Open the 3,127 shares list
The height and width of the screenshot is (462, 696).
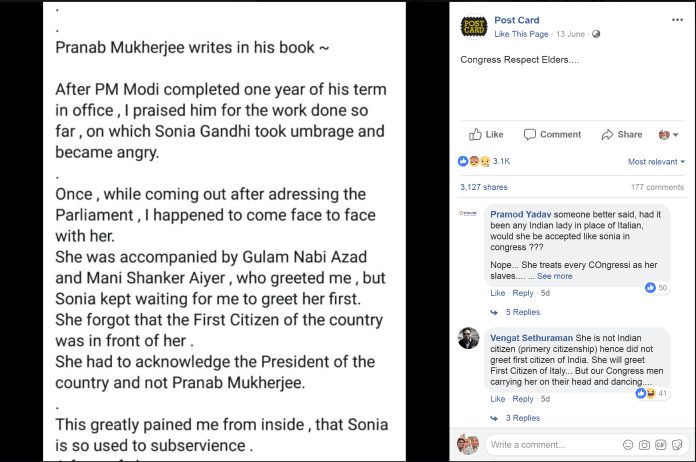pyautogui.click(x=483, y=187)
